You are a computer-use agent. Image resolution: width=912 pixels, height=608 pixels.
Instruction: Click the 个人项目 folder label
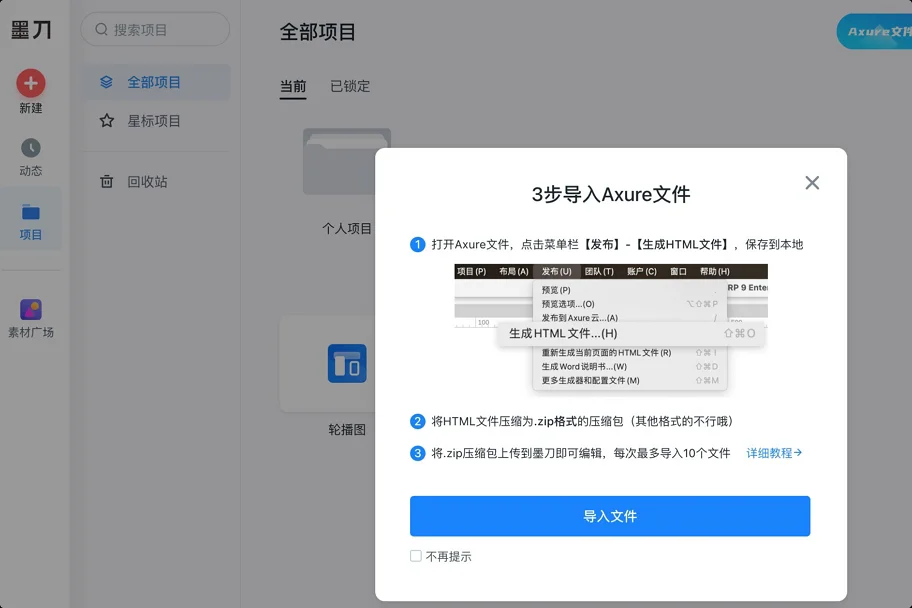coord(347,228)
